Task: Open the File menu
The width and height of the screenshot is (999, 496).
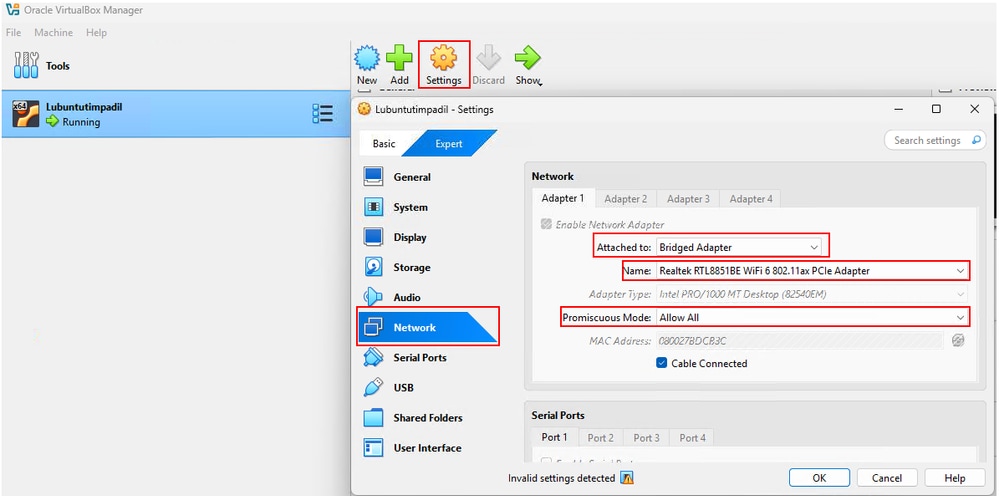Action: click(13, 32)
